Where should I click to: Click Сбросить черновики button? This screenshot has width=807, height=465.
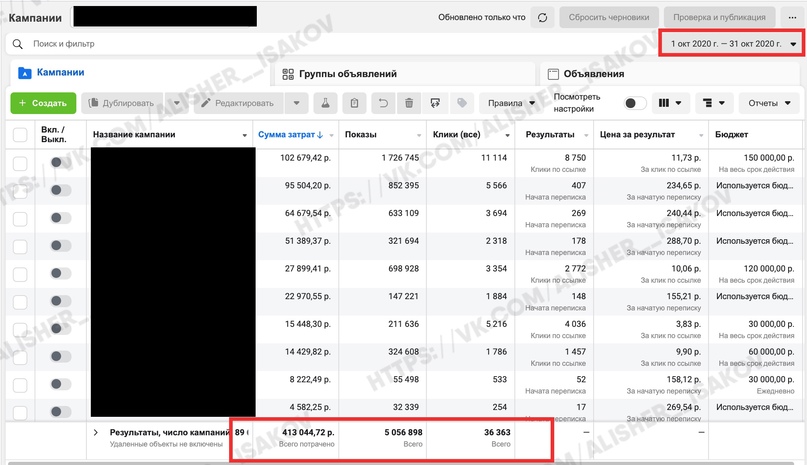point(609,18)
